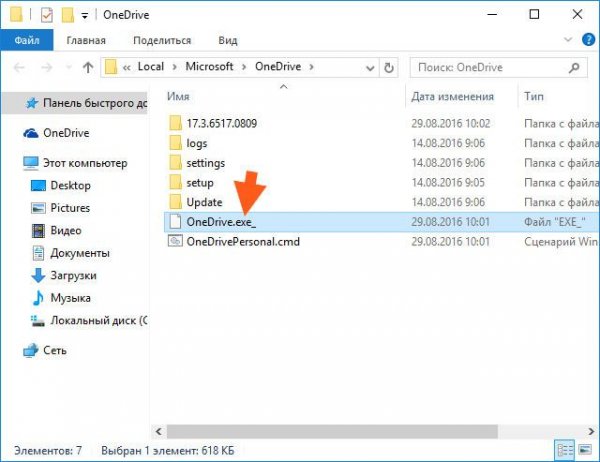The width and height of the screenshot is (600, 462).
Task: Open Customize Quick Access Toolbar dropdown
Action: click(x=85, y=15)
